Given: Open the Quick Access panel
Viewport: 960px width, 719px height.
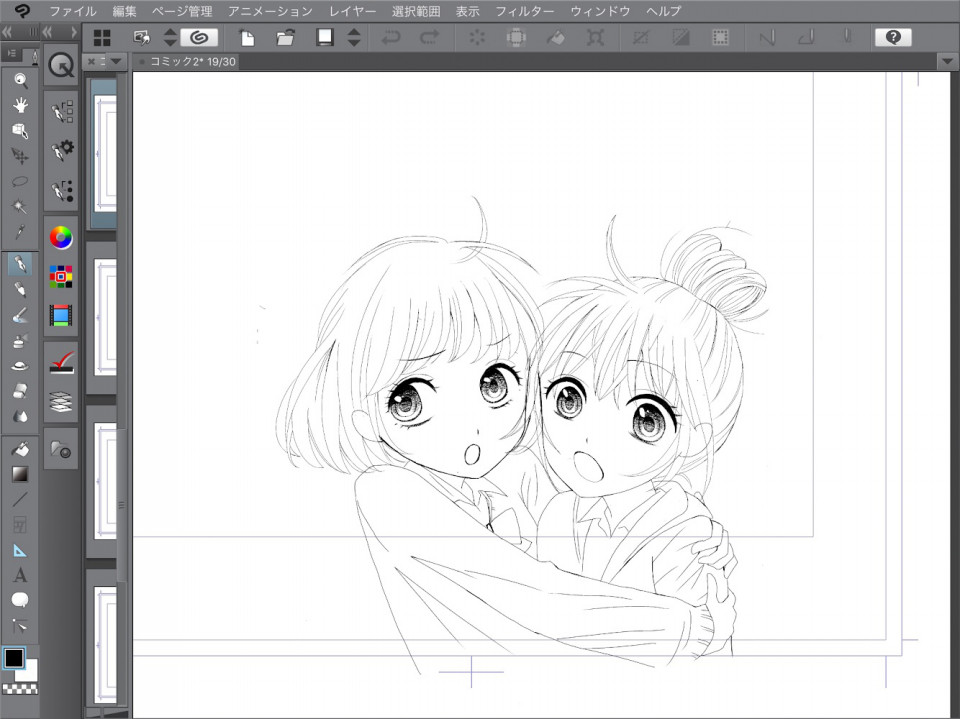Looking at the screenshot, I should pos(61,64).
